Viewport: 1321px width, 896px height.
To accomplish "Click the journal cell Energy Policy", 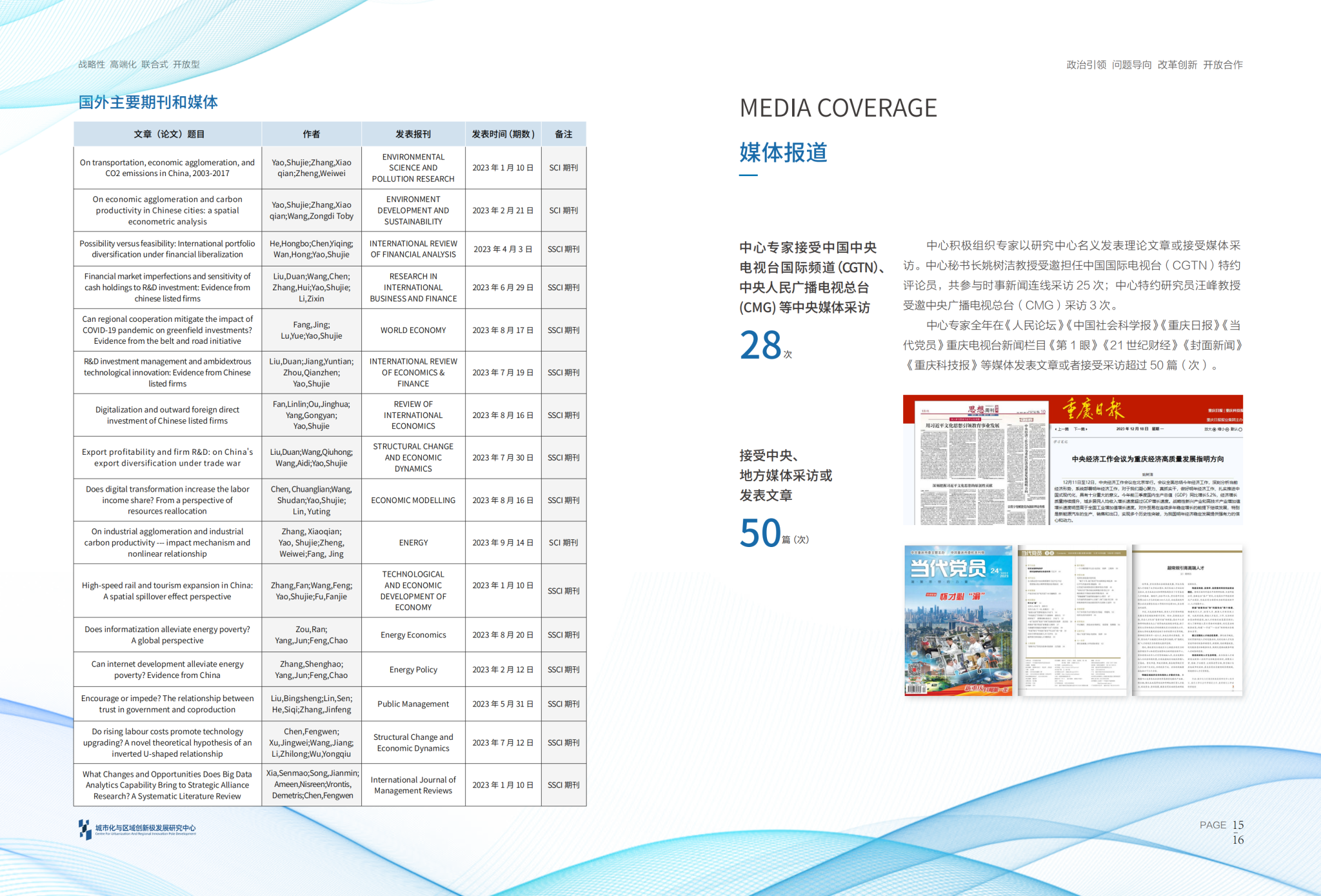I will point(413,670).
